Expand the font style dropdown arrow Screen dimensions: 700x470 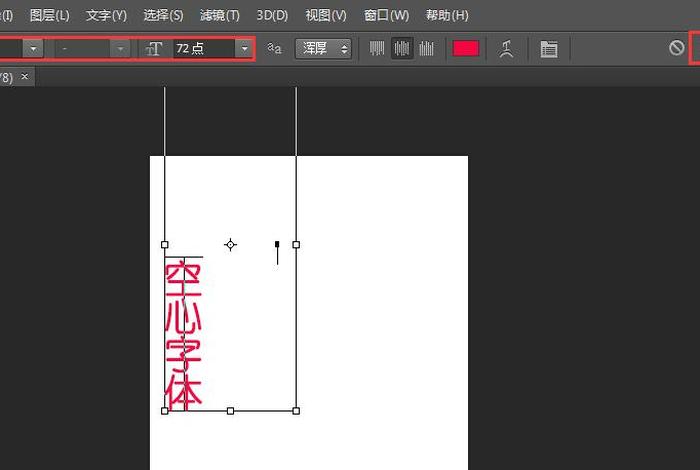[120, 48]
